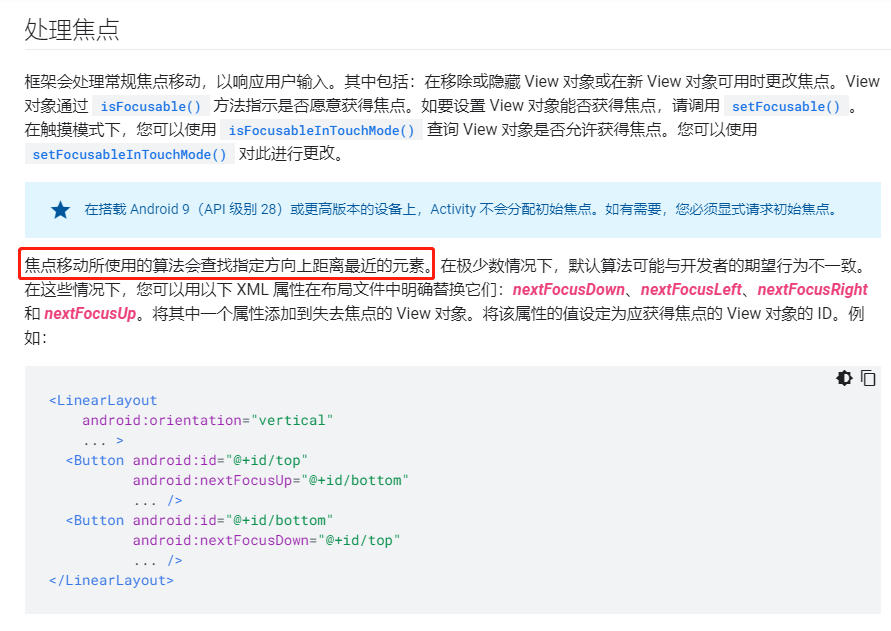Click android:nextFocusUp="@+id/bottom" code line
Screen dimensions: 891x631
(270, 480)
